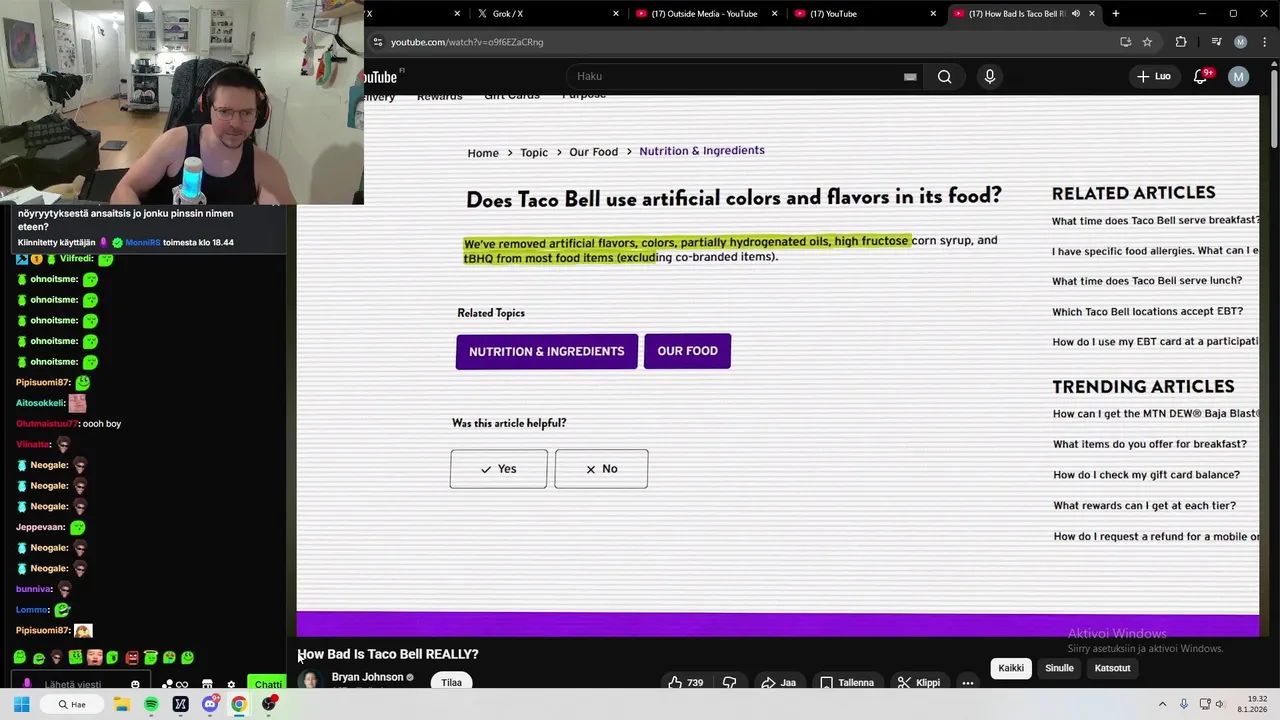Image resolution: width=1280 pixels, height=720 pixels.
Task: Open the channel points shop icon in chat
Action: (x=207, y=685)
